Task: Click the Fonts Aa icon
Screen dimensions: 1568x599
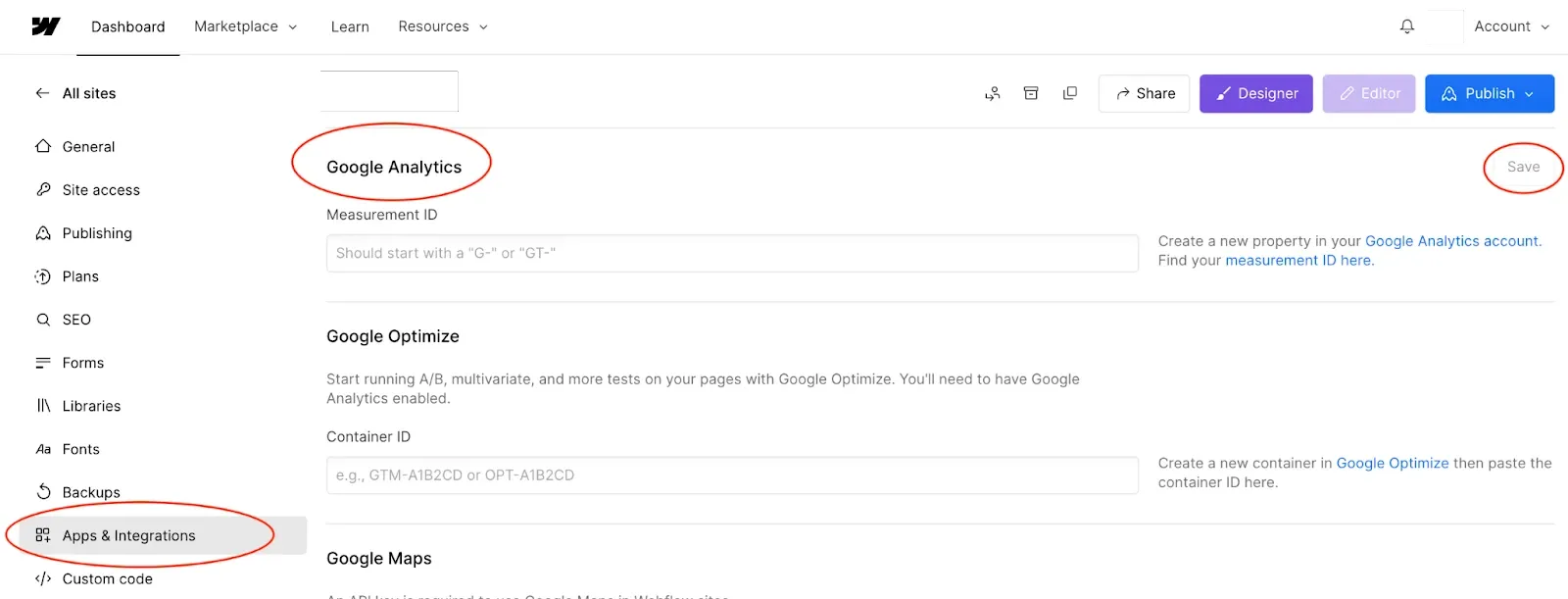Action: coord(43,449)
